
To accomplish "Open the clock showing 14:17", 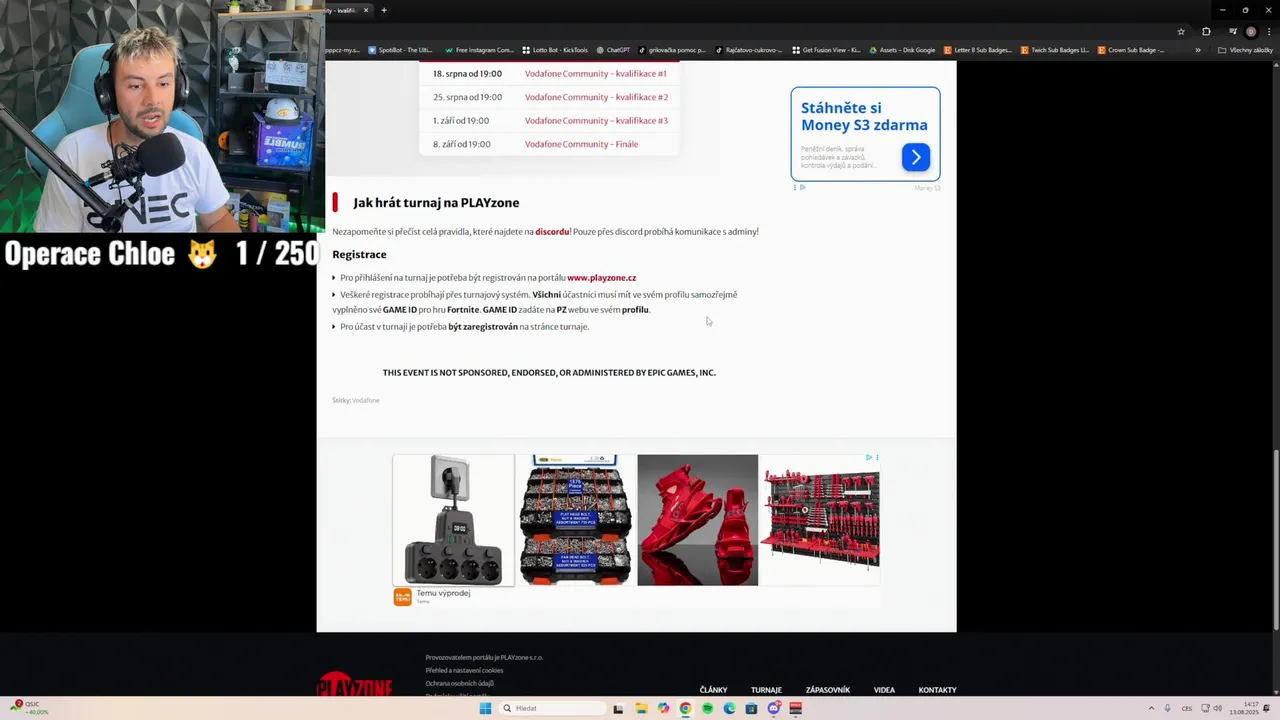I will tap(1245, 708).
